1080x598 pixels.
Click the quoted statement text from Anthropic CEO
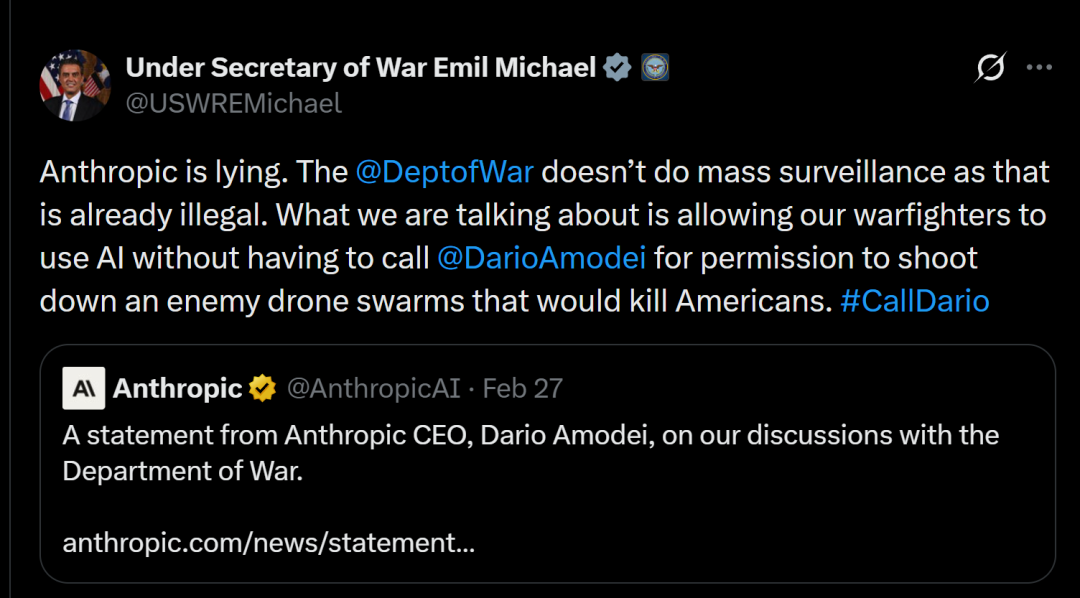click(530, 436)
